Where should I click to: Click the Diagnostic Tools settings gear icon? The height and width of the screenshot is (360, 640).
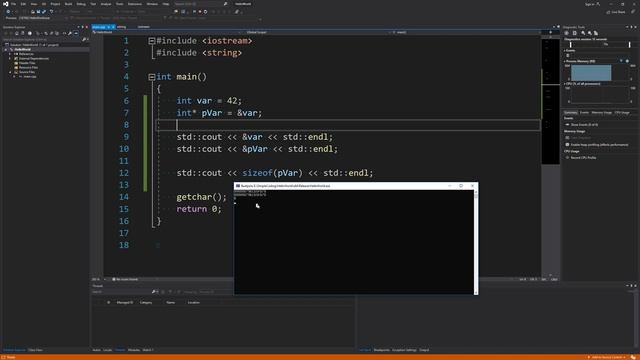point(566,33)
